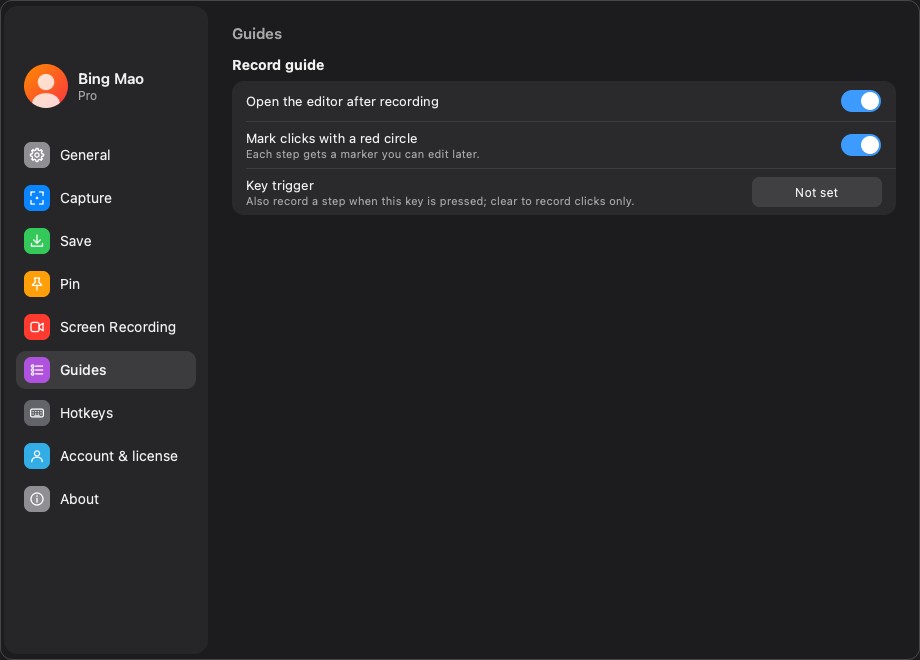Set the Key trigger via Not set button

tap(816, 192)
